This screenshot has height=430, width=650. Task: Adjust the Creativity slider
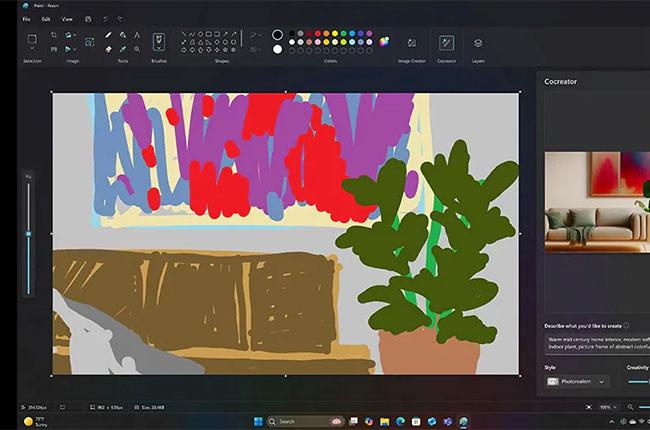point(639,381)
